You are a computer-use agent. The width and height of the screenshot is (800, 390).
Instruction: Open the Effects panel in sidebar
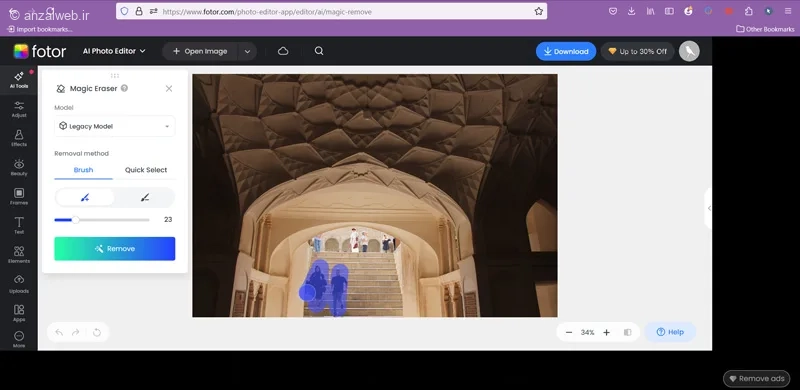pyautogui.click(x=19, y=138)
